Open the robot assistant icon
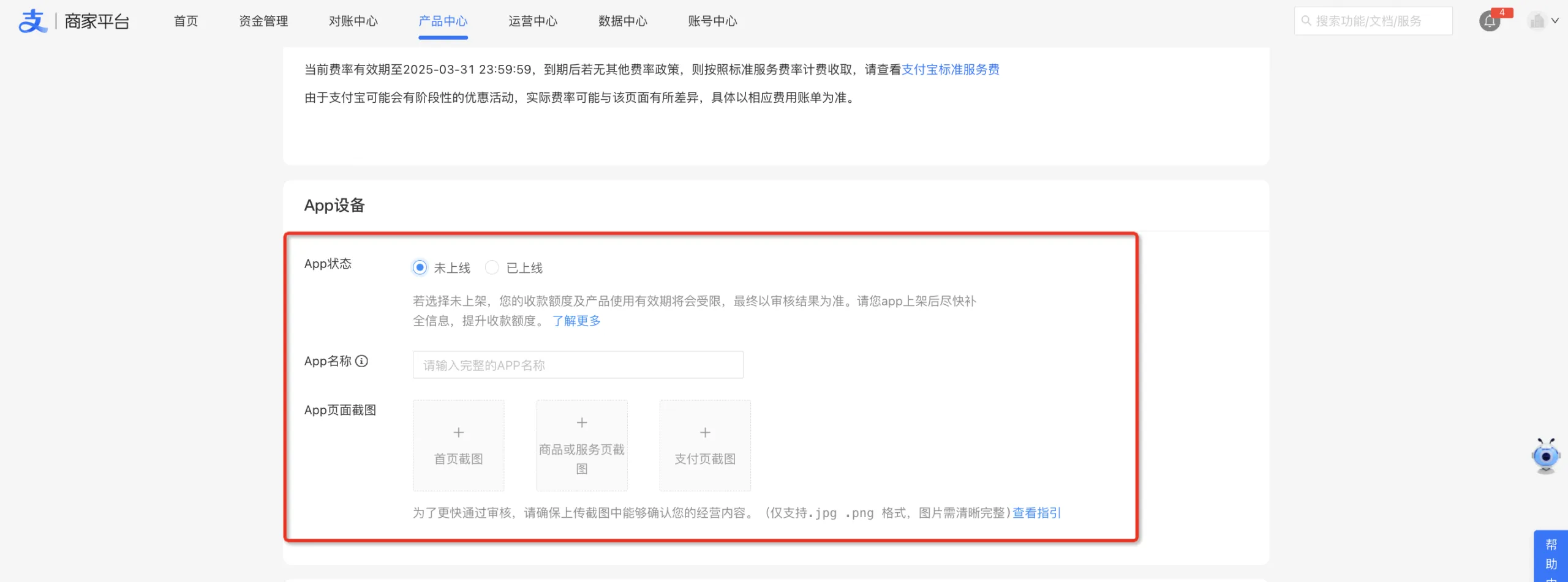 [1545, 456]
